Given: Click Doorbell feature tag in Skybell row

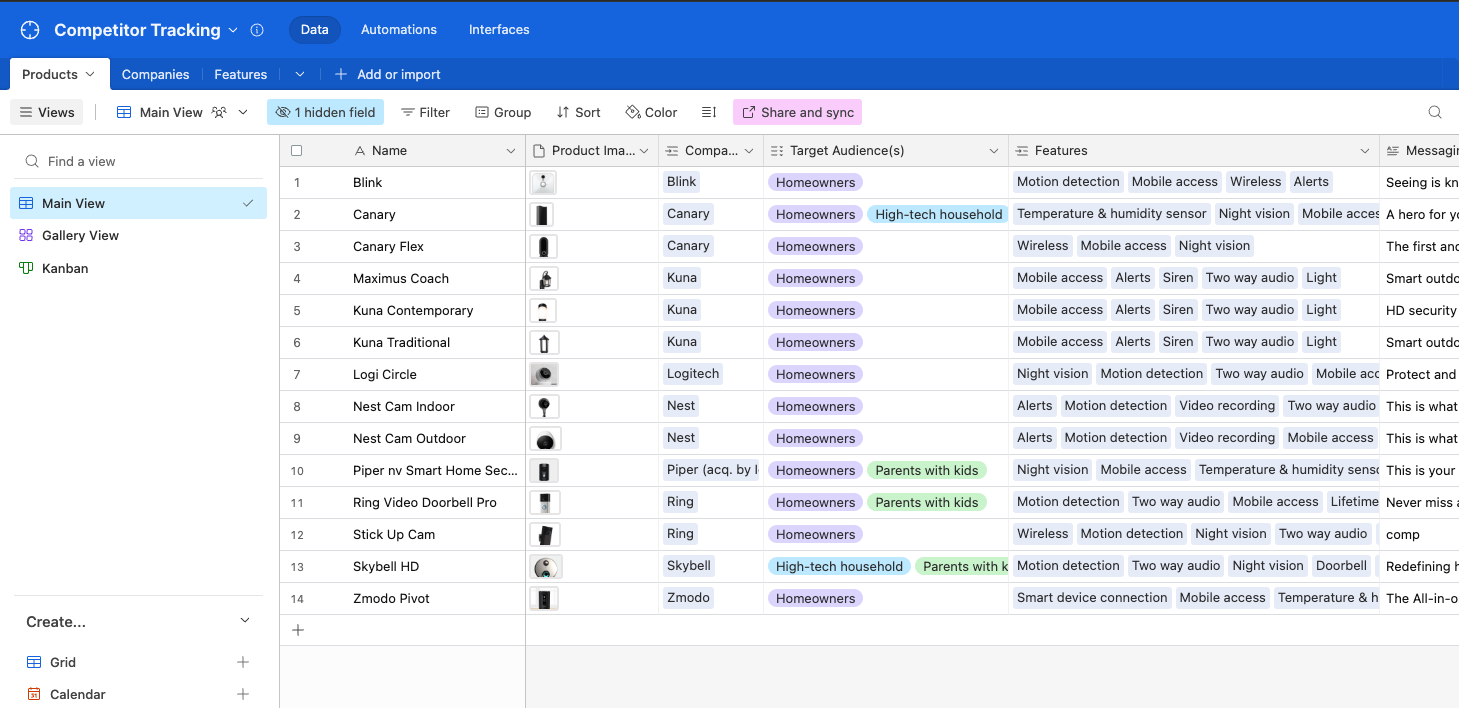Looking at the screenshot, I should tap(1341, 565).
